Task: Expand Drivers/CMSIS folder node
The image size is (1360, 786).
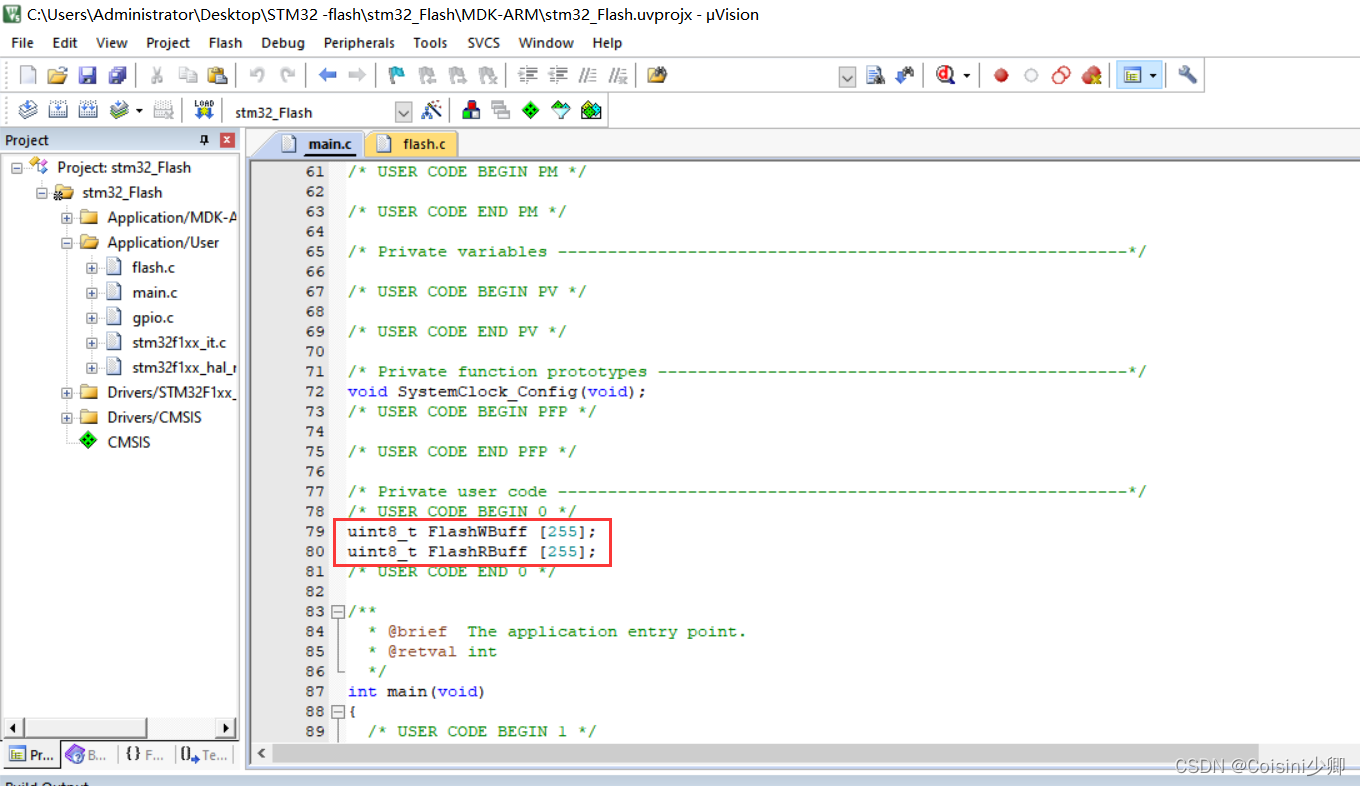Action: click(67, 418)
